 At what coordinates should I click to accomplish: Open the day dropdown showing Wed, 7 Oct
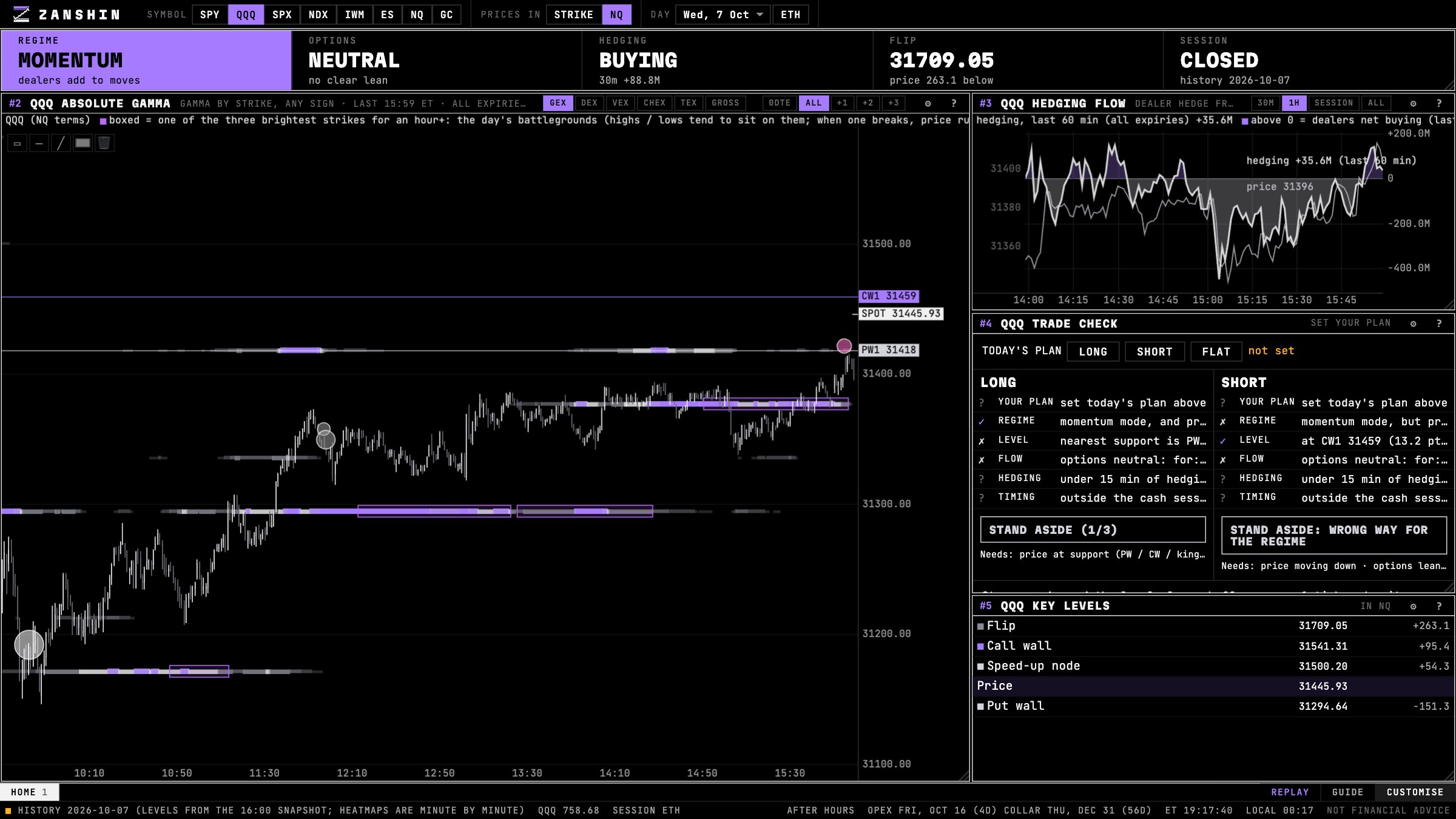point(723,15)
